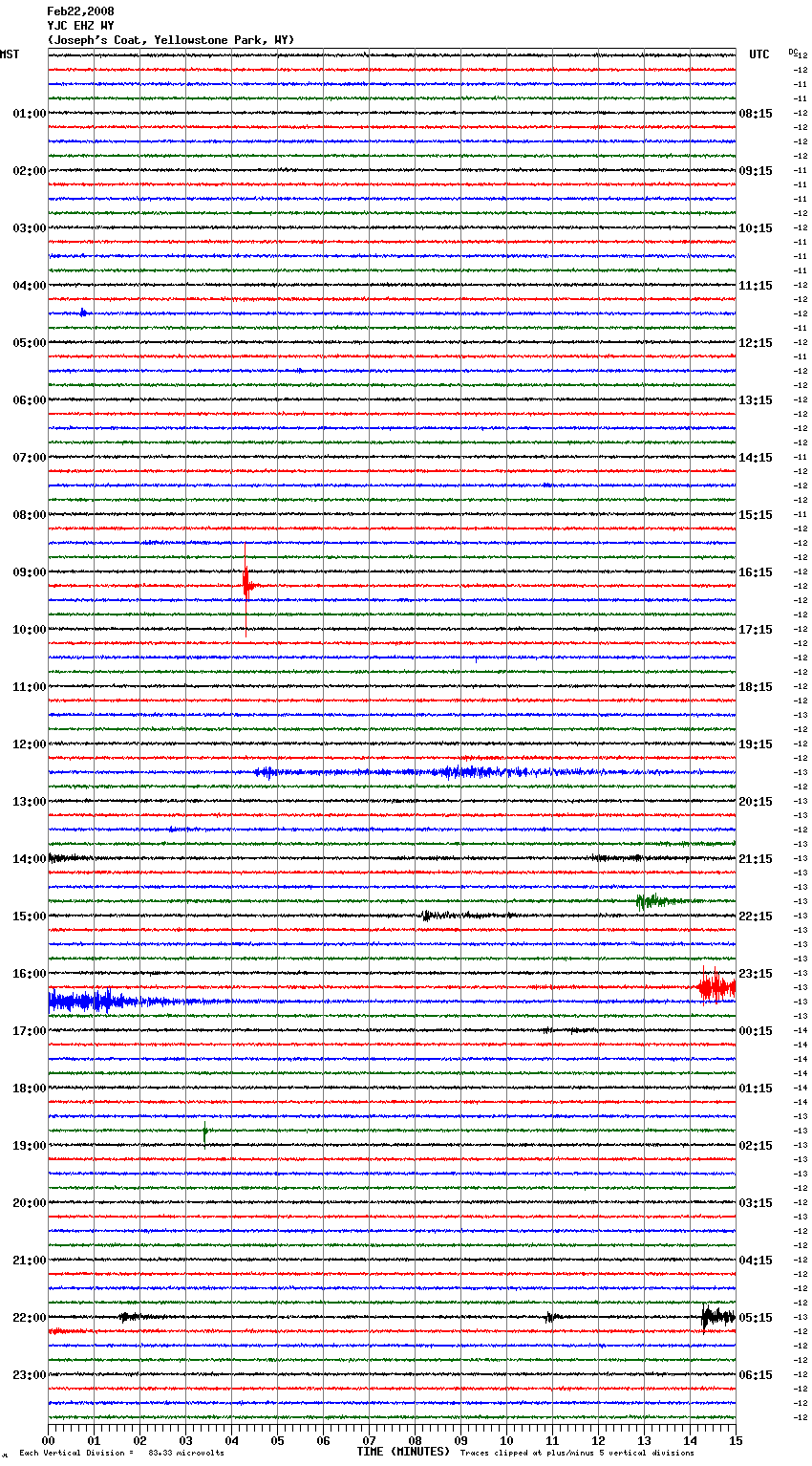
Task: Click the station code "YJC EHZ WY"
Action: tap(80, 26)
